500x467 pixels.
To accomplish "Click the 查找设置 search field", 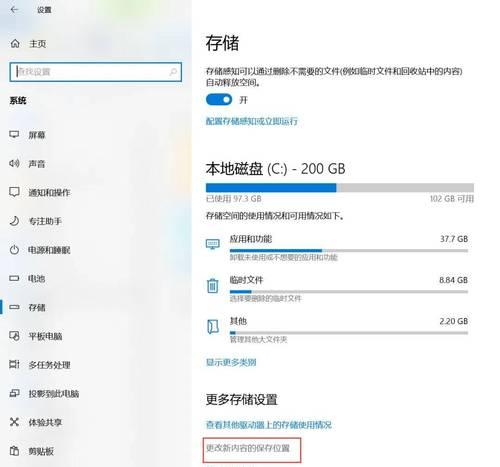I will click(96, 72).
